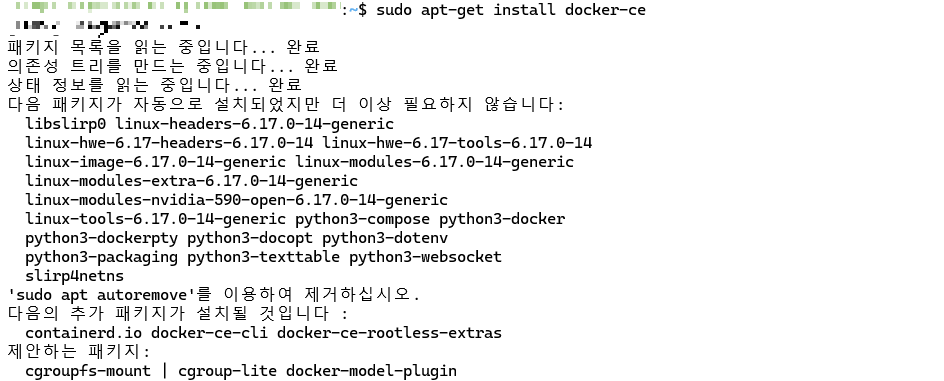Click the linux-modules-extra-6.17.0-14-generic line
Viewport: 944px width, 381px height.
point(191,181)
